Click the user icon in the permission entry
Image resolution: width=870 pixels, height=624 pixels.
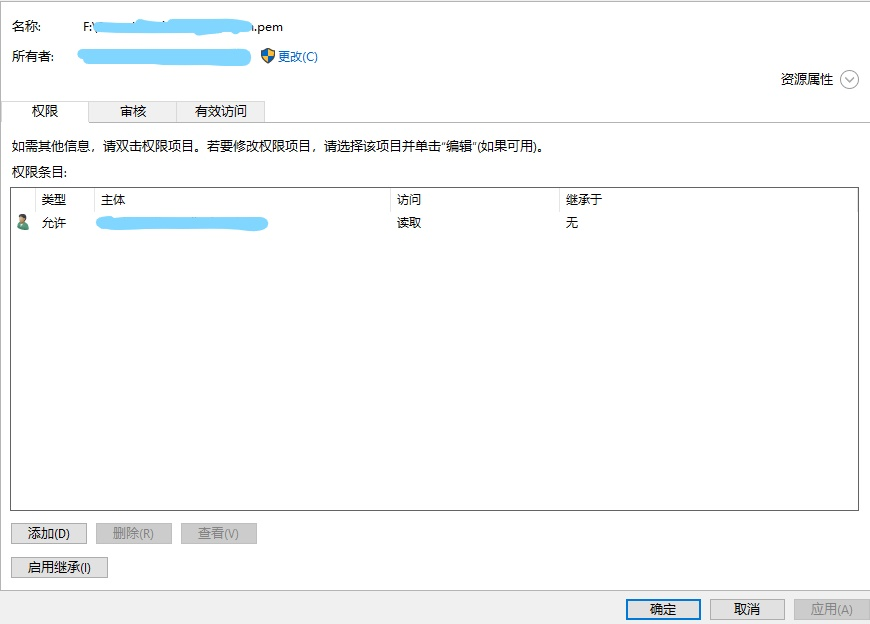[x=23, y=222]
